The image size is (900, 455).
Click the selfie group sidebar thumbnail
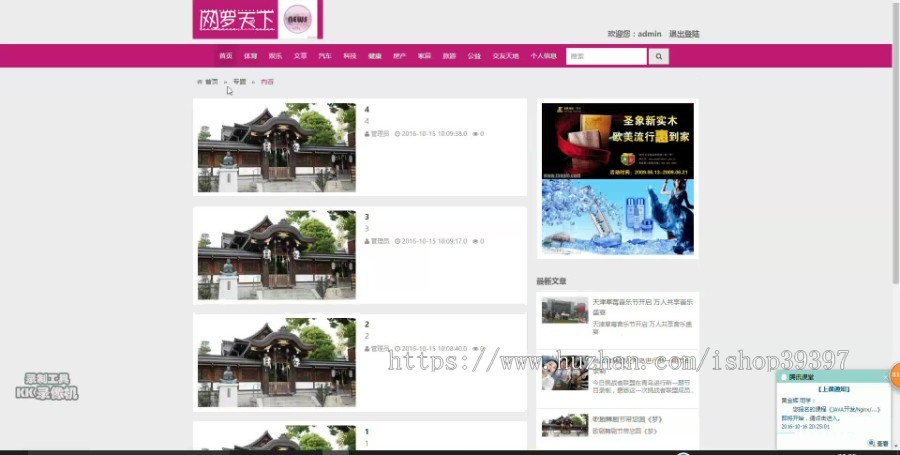click(x=565, y=372)
